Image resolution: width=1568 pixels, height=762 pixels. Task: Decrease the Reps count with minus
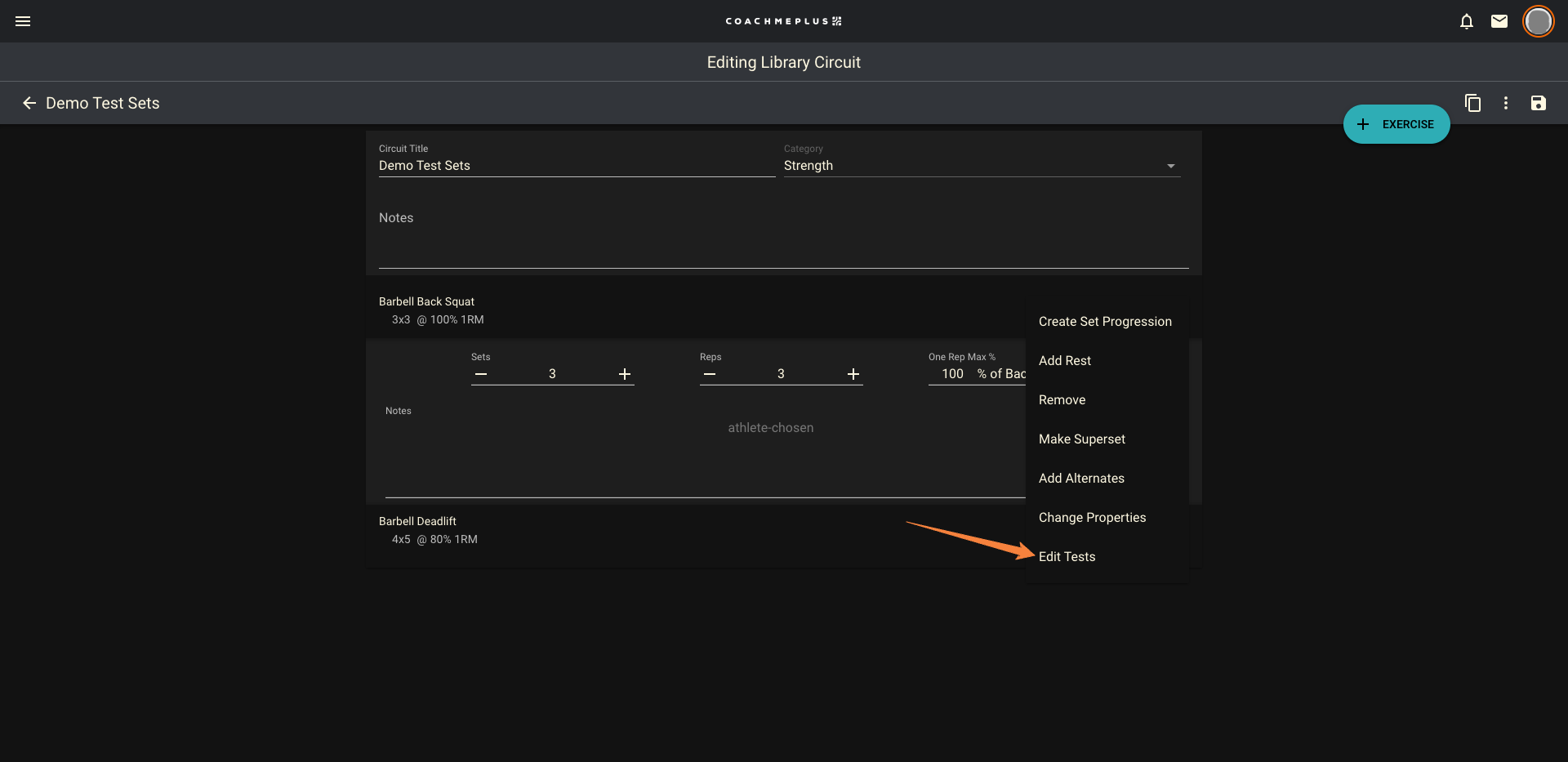tap(710, 374)
